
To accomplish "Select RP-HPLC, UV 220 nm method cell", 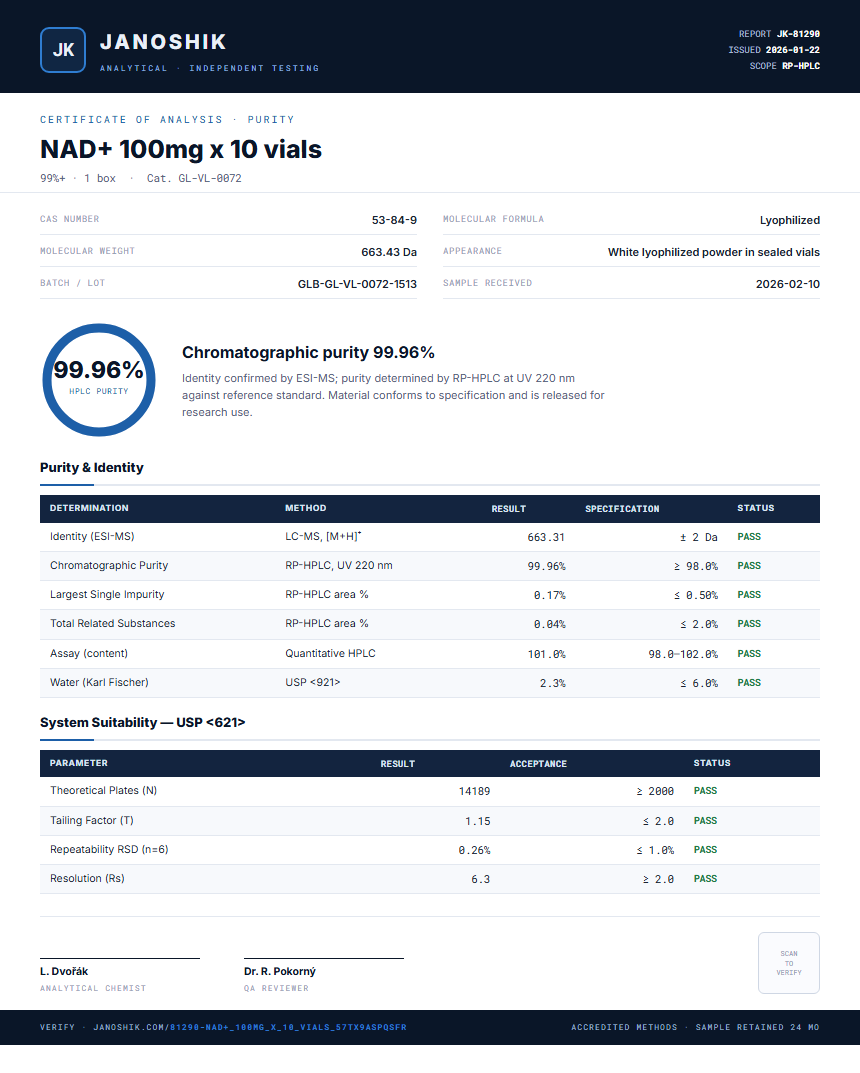I will click(x=339, y=565).
